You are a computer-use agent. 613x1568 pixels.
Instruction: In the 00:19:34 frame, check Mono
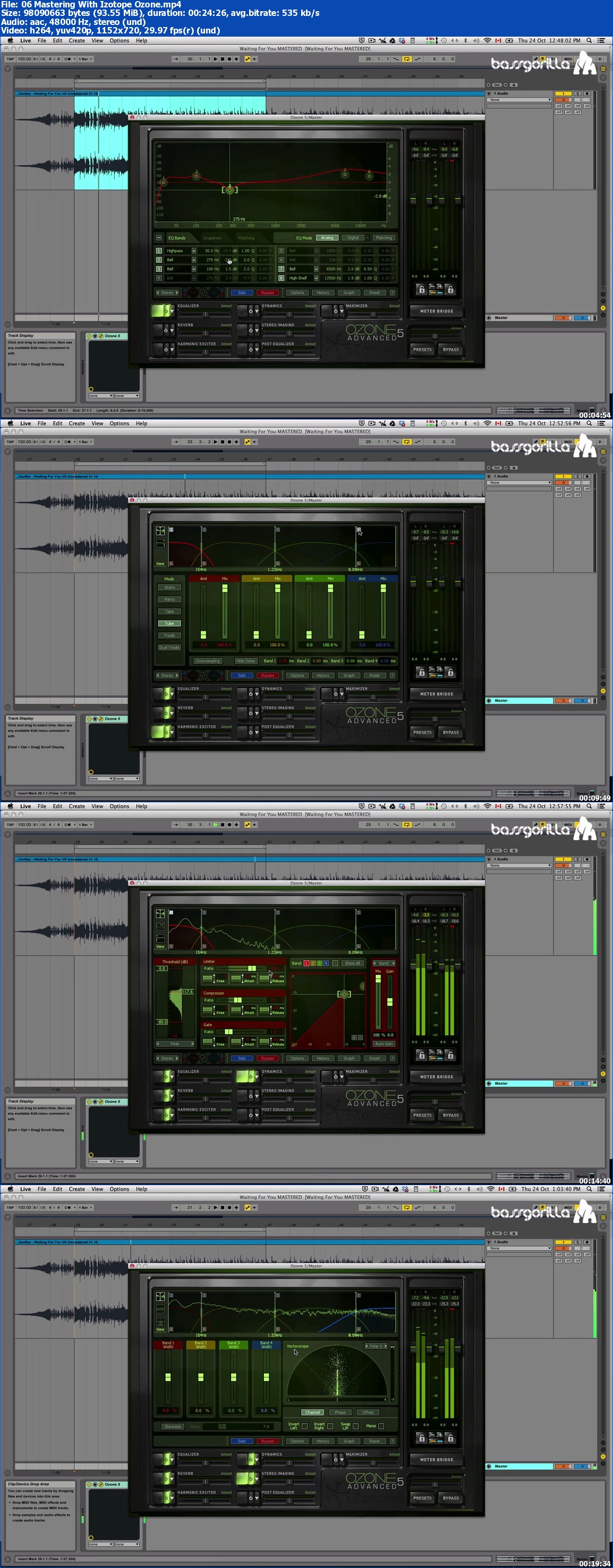[381, 1426]
